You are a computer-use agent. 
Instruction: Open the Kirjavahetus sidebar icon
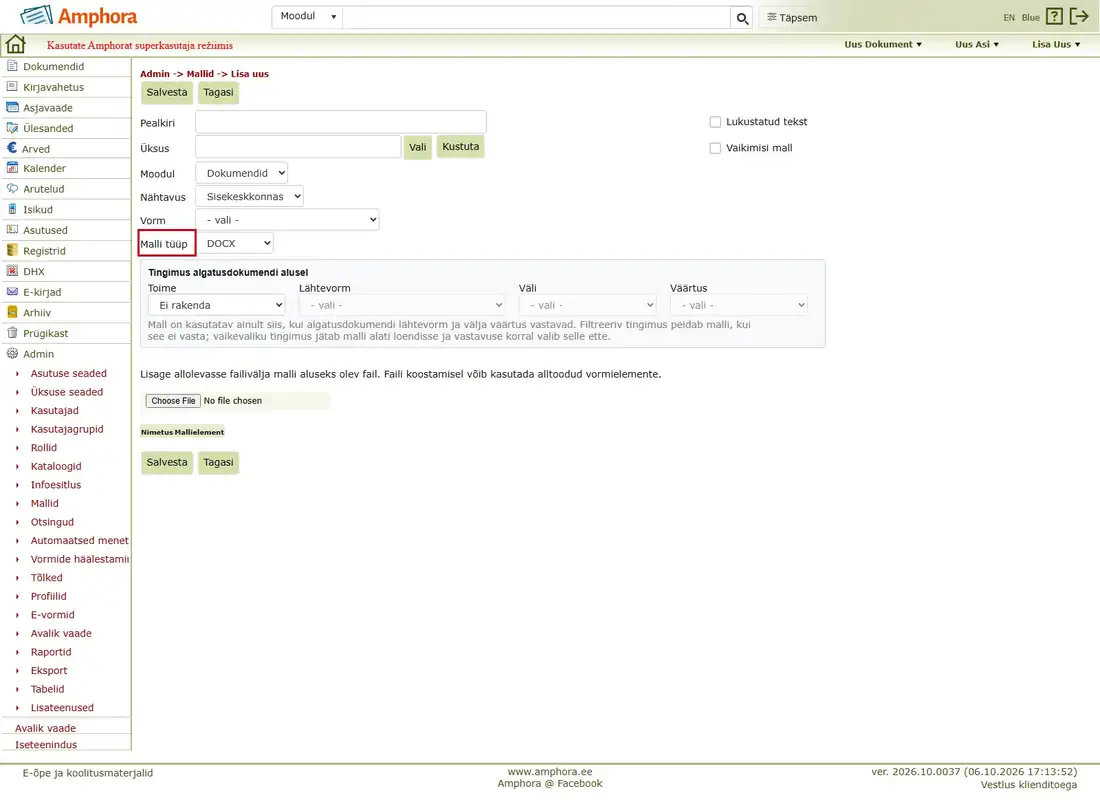pos(12,86)
